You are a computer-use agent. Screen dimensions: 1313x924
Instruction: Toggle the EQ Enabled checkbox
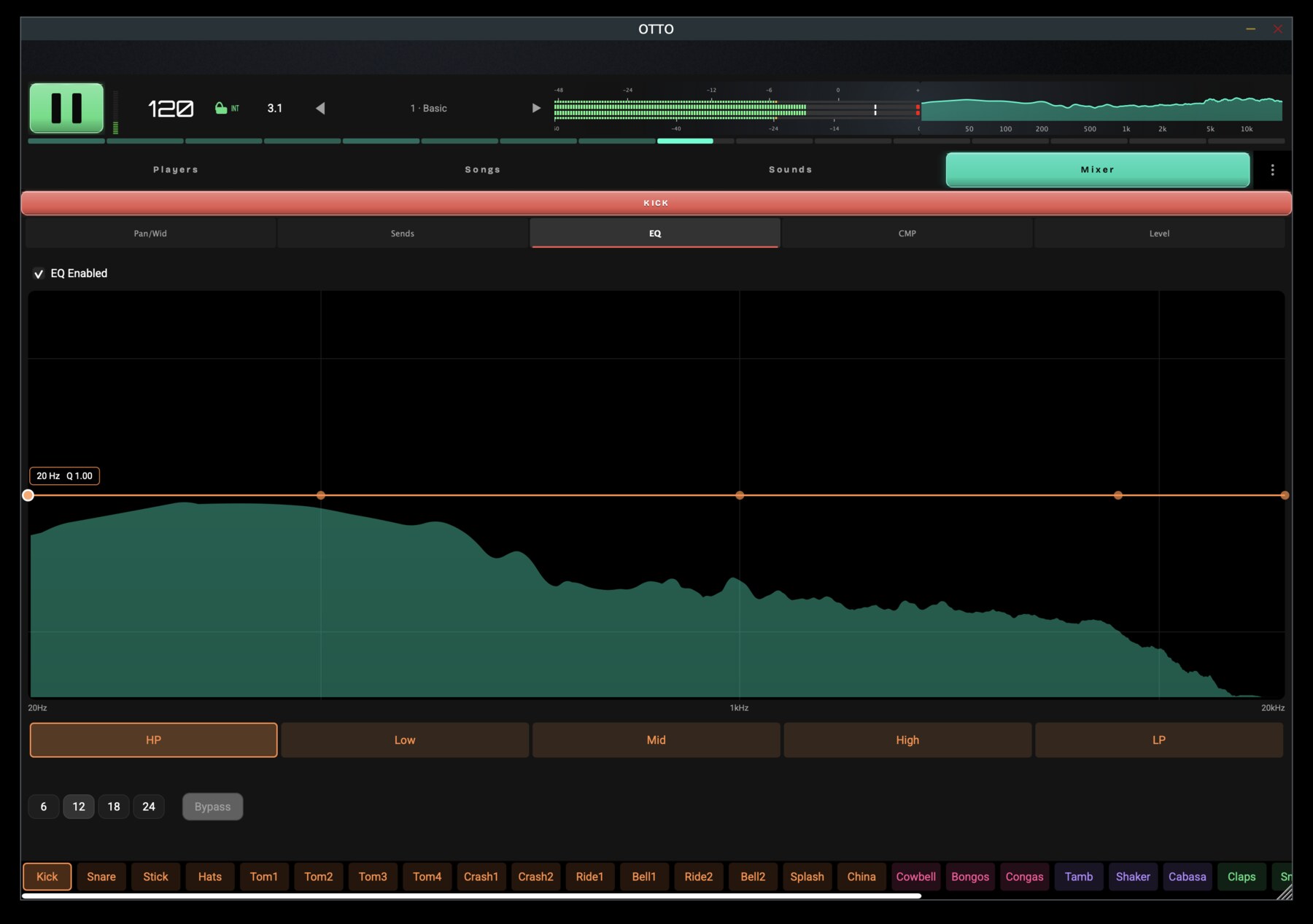[39, 273]
